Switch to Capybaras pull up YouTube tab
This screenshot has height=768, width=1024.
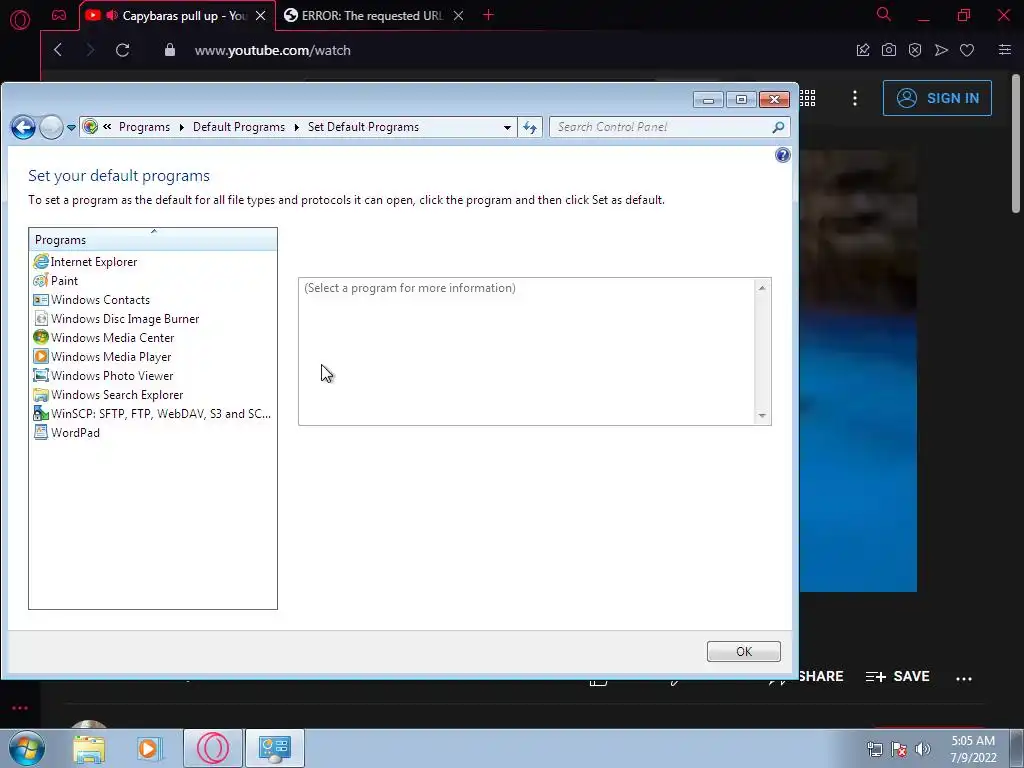(x=176, y=16)
